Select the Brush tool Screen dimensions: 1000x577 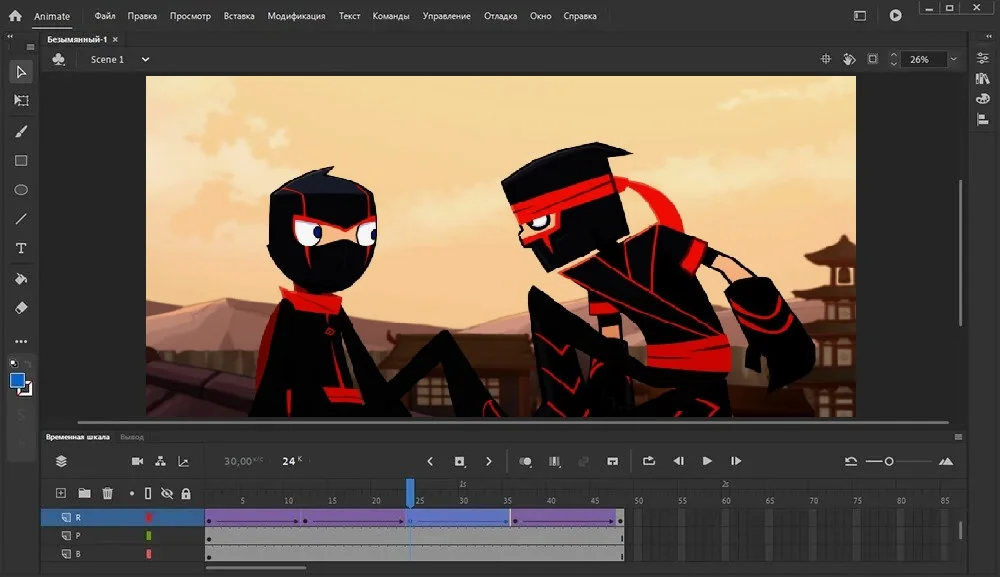(x=21, y=131)
